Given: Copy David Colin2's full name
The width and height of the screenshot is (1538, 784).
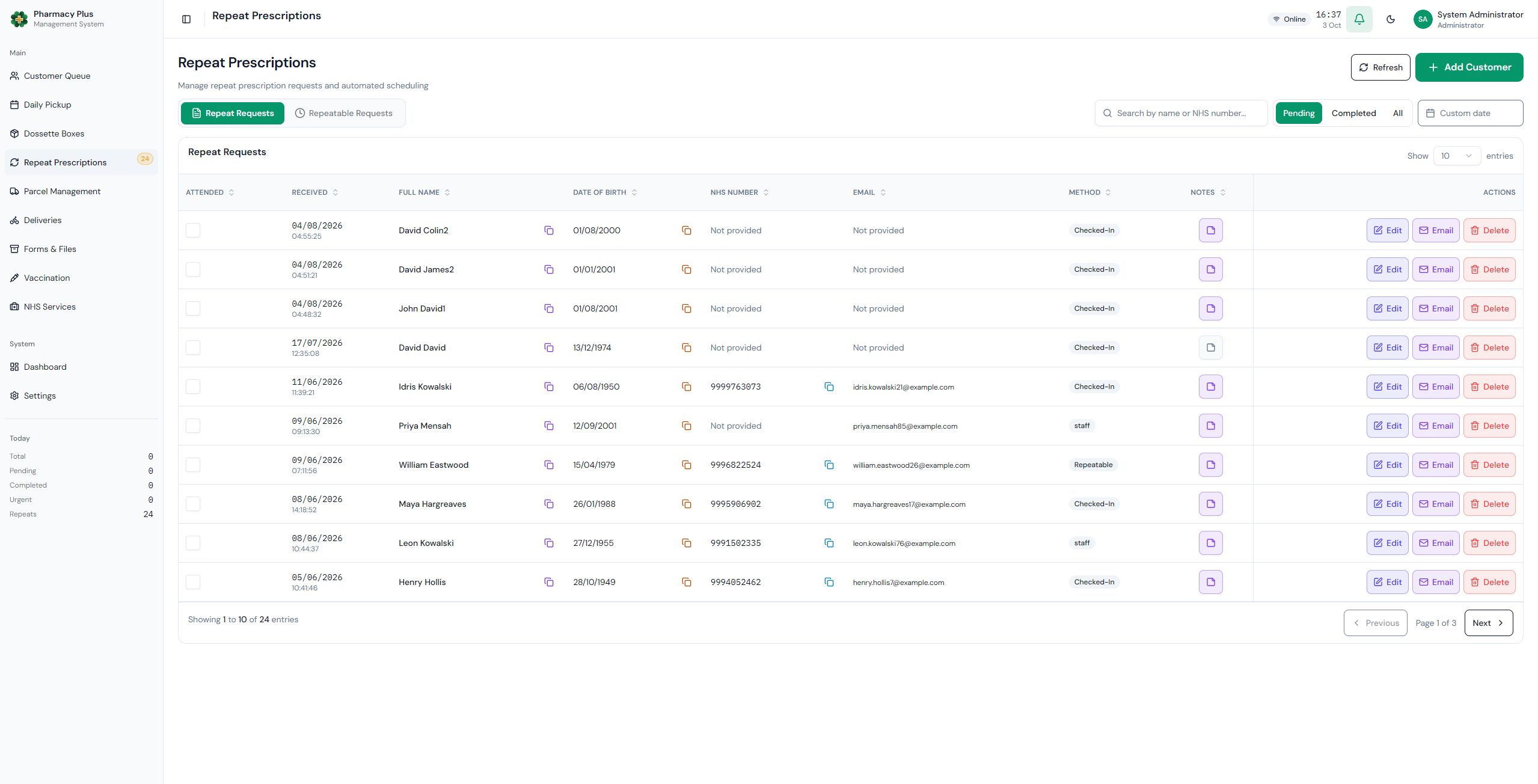Looking at the screenshot, I should tap(548, 230).
